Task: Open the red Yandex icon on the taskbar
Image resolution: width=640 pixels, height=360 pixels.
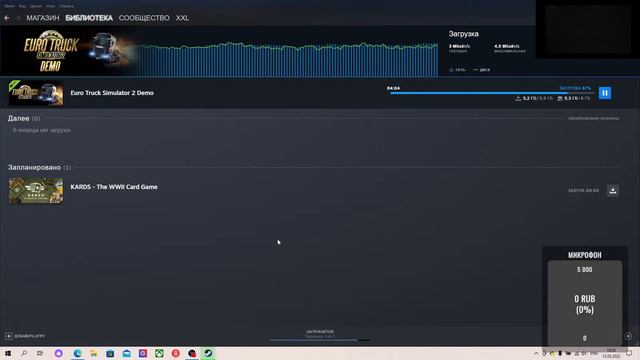Action: pyautogui.click(x=176, y=353)
